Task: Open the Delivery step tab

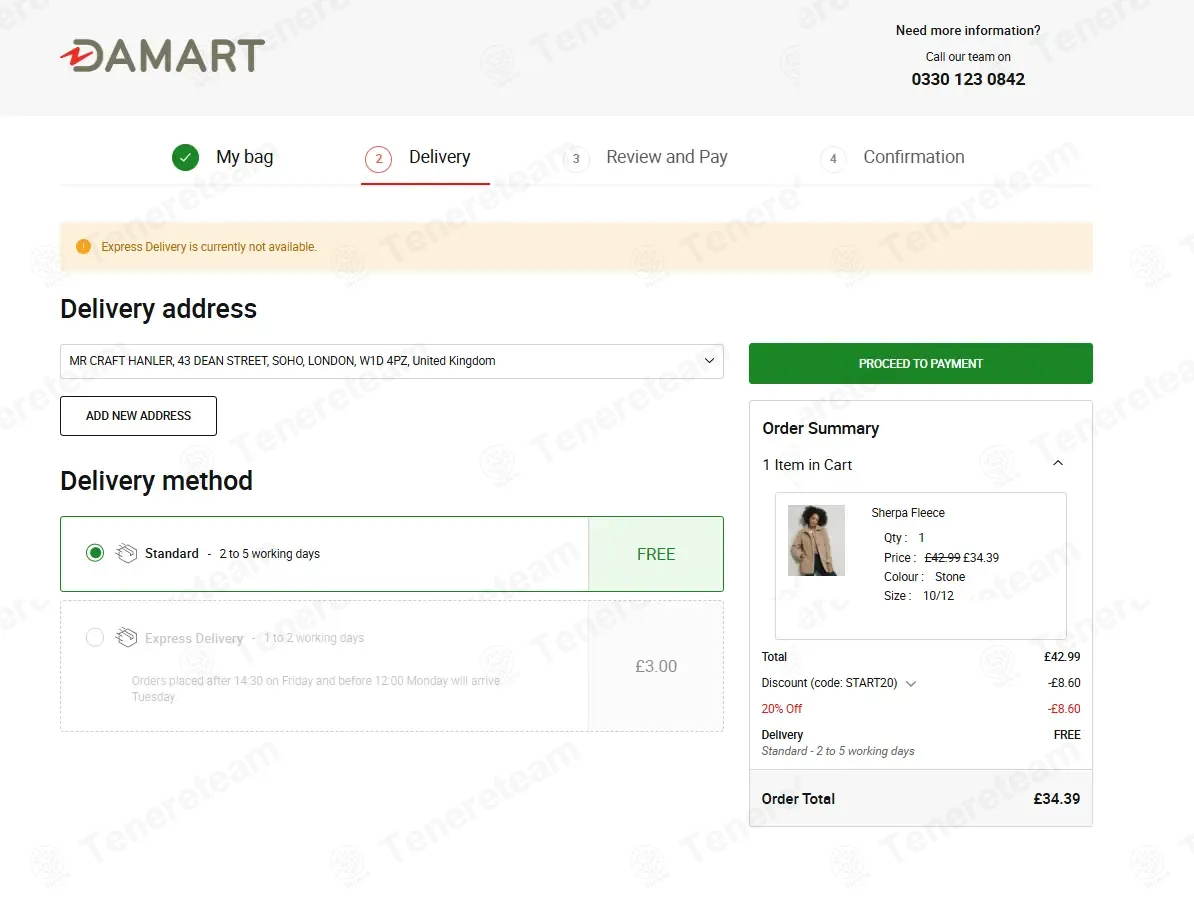Action: (439, 157)
